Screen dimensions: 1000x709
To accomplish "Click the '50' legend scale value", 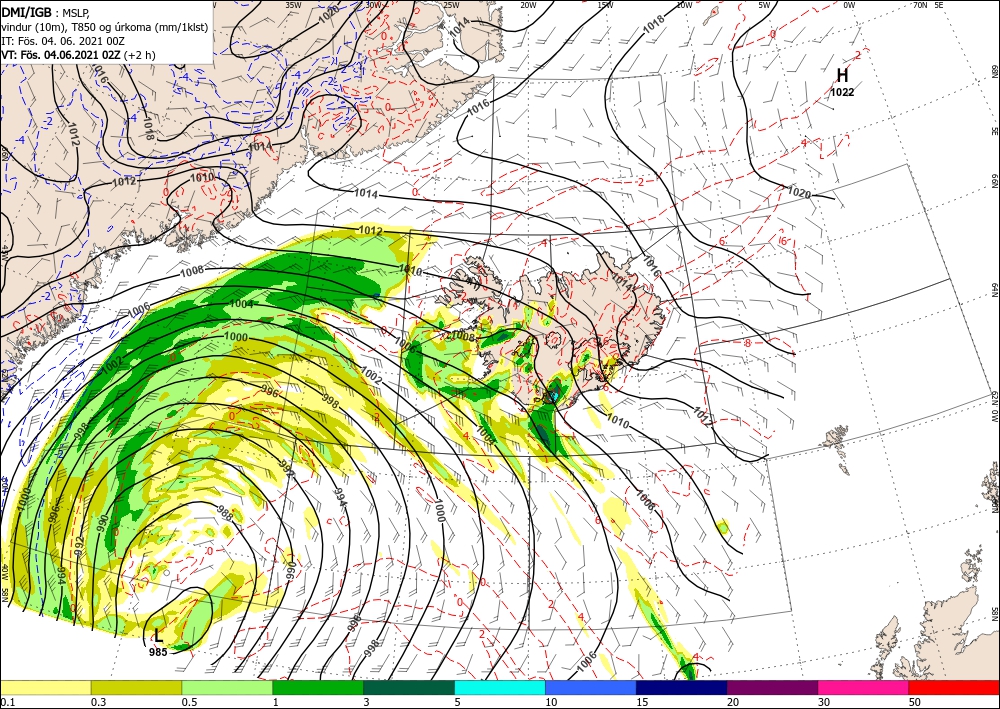I will [x=915, y=702].
